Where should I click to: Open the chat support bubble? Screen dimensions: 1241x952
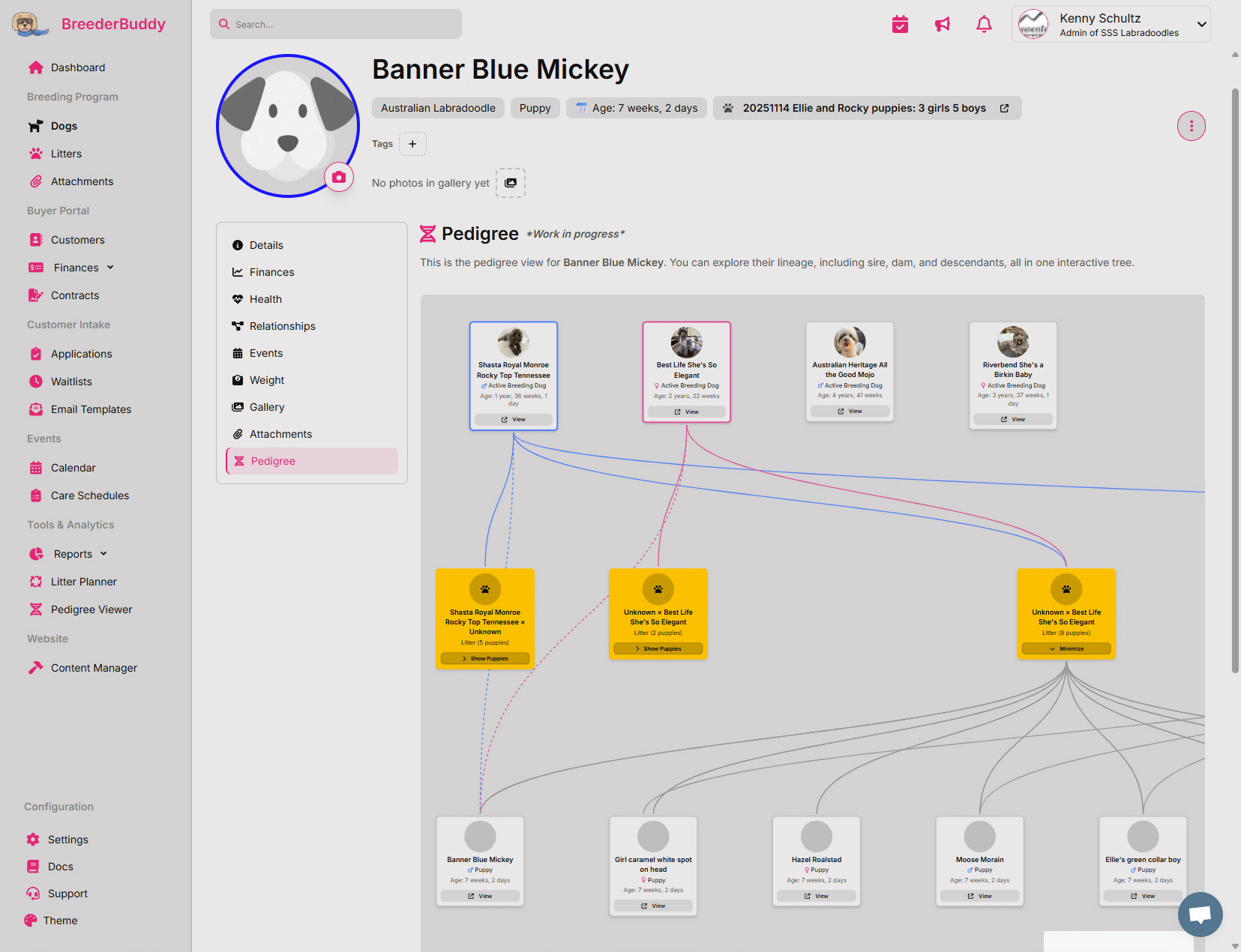coord(1200,915)
